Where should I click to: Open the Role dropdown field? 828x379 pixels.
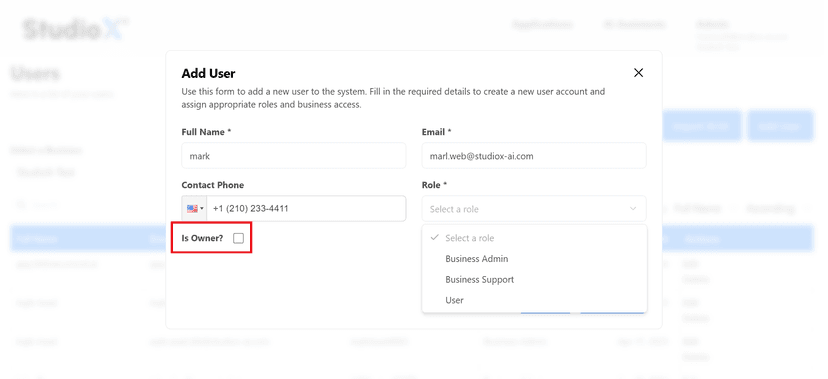534,209
